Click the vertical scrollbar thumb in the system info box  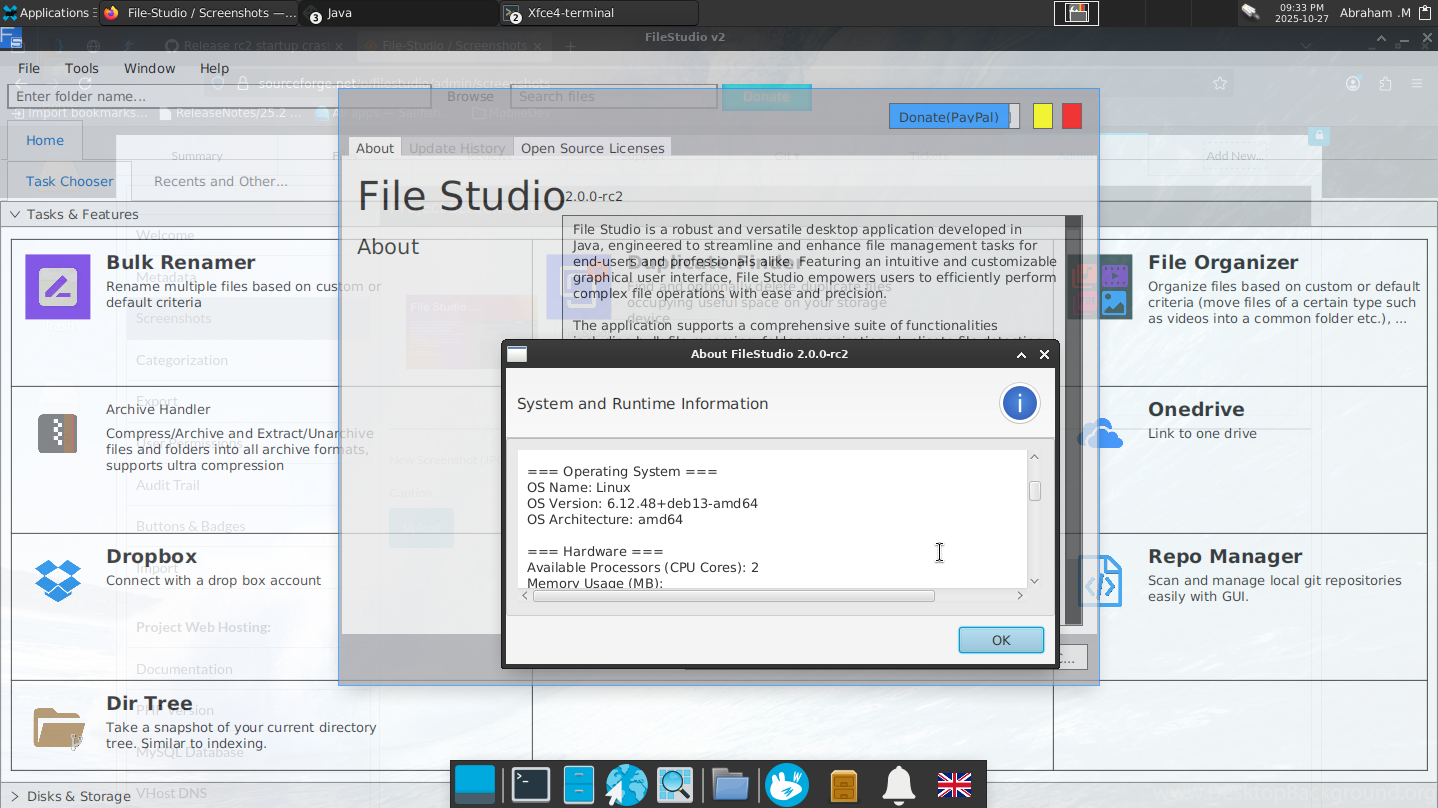point(1035,491)
